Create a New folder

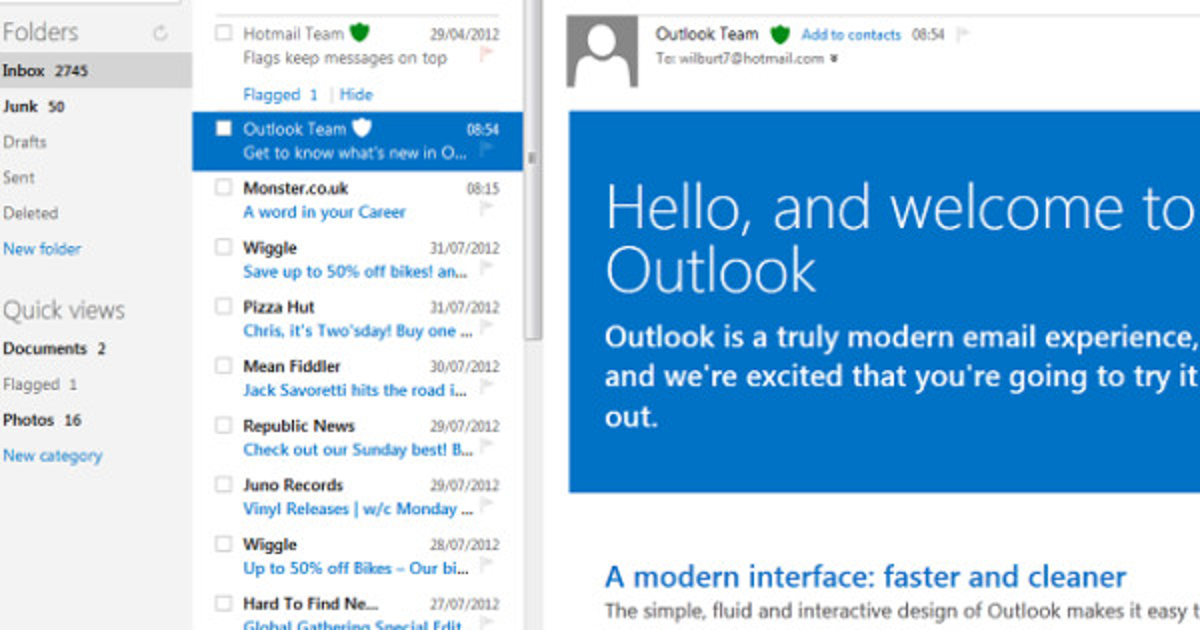click(42, 249)
